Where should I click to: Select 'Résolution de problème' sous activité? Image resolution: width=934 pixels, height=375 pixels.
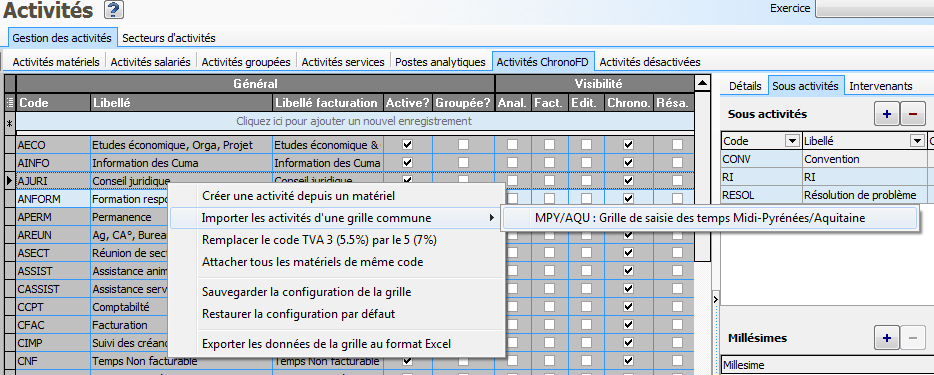tap(864, 194)
